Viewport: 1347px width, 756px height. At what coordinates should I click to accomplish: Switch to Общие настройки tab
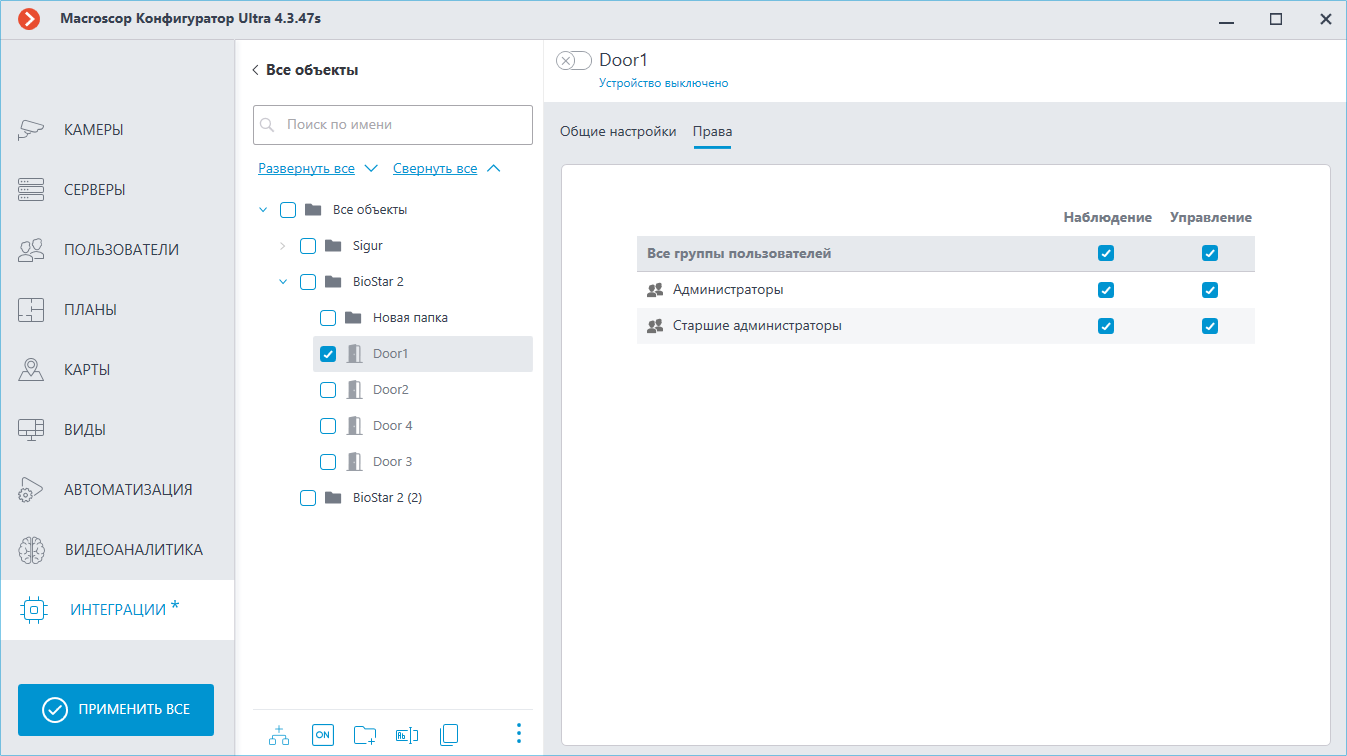coord(618,132)
